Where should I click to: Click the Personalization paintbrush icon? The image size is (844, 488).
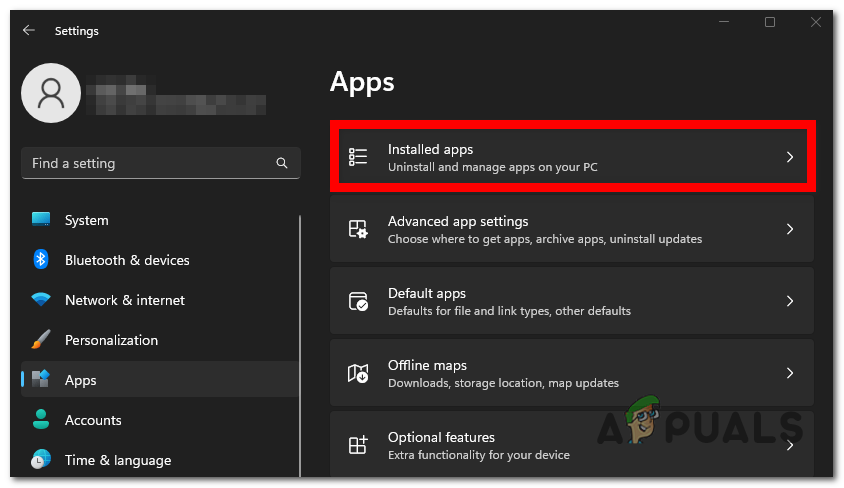pyautogui.click(x=41, y=340)
